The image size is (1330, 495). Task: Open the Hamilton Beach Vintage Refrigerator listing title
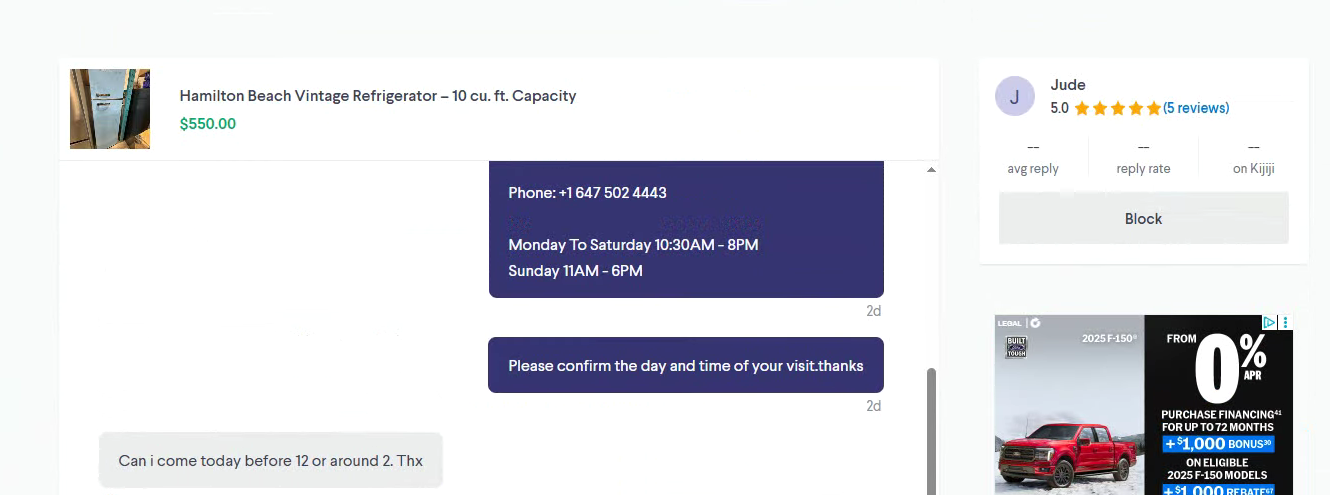point(378,96)
